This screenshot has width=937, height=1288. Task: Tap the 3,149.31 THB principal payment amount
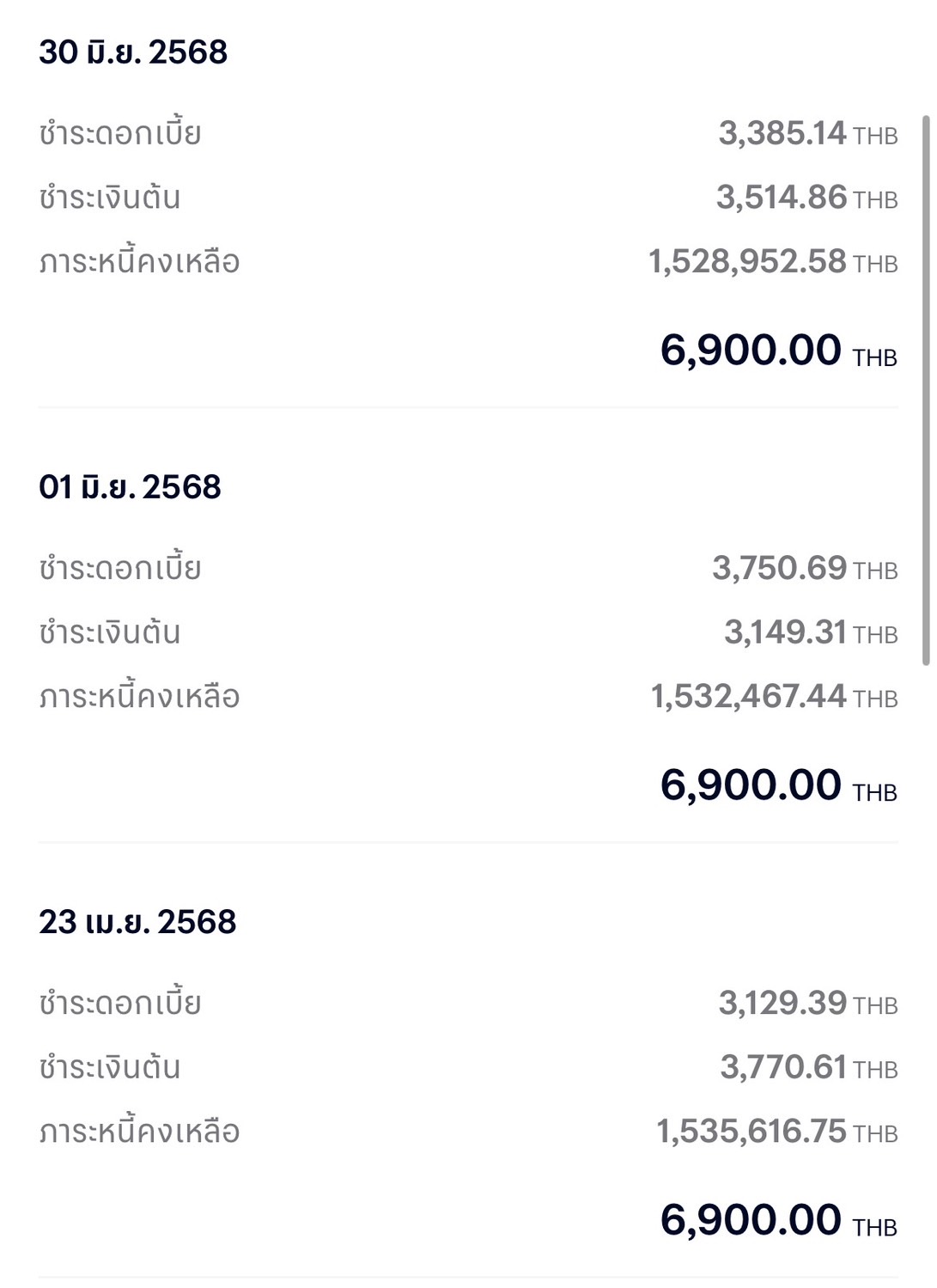811,632
